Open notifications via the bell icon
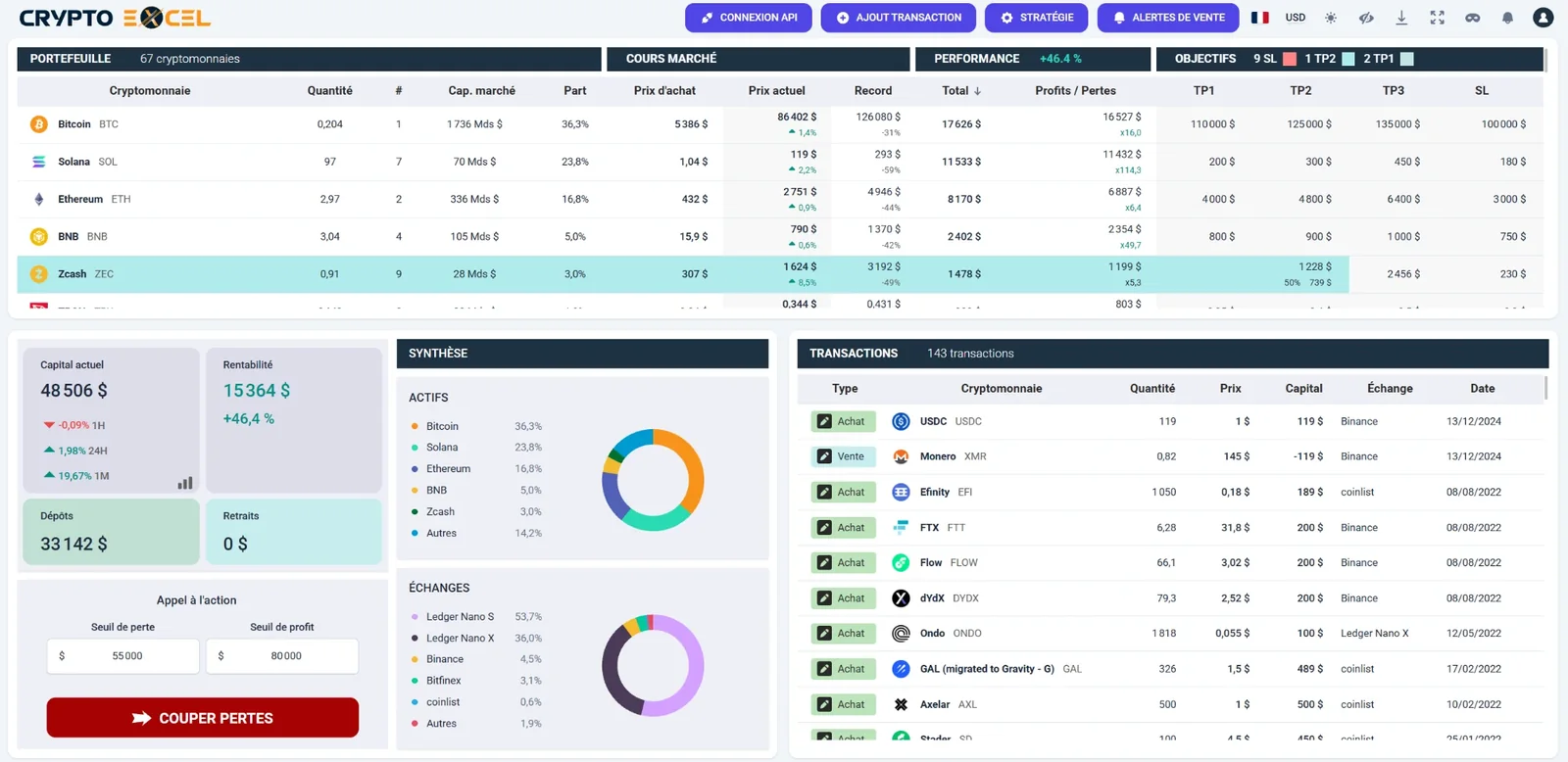The image size is (1568, 762). pos(1507,18)
